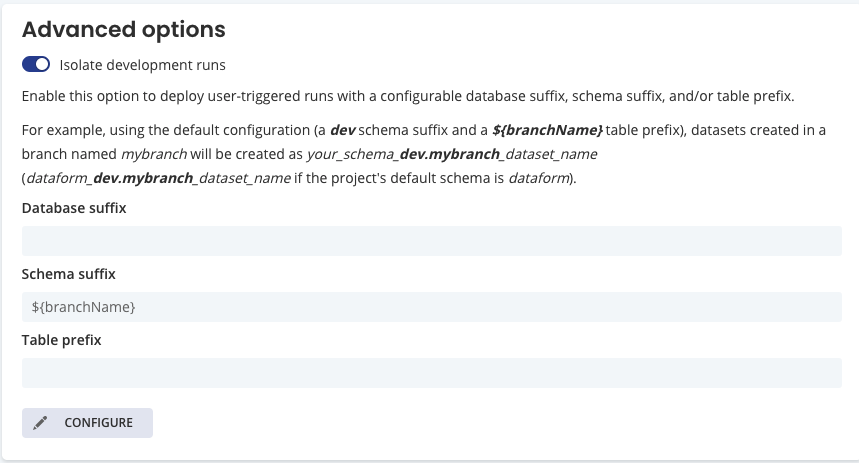Click the "dataform_dev.mybranch_dataset_name" example text

[140, 179]
